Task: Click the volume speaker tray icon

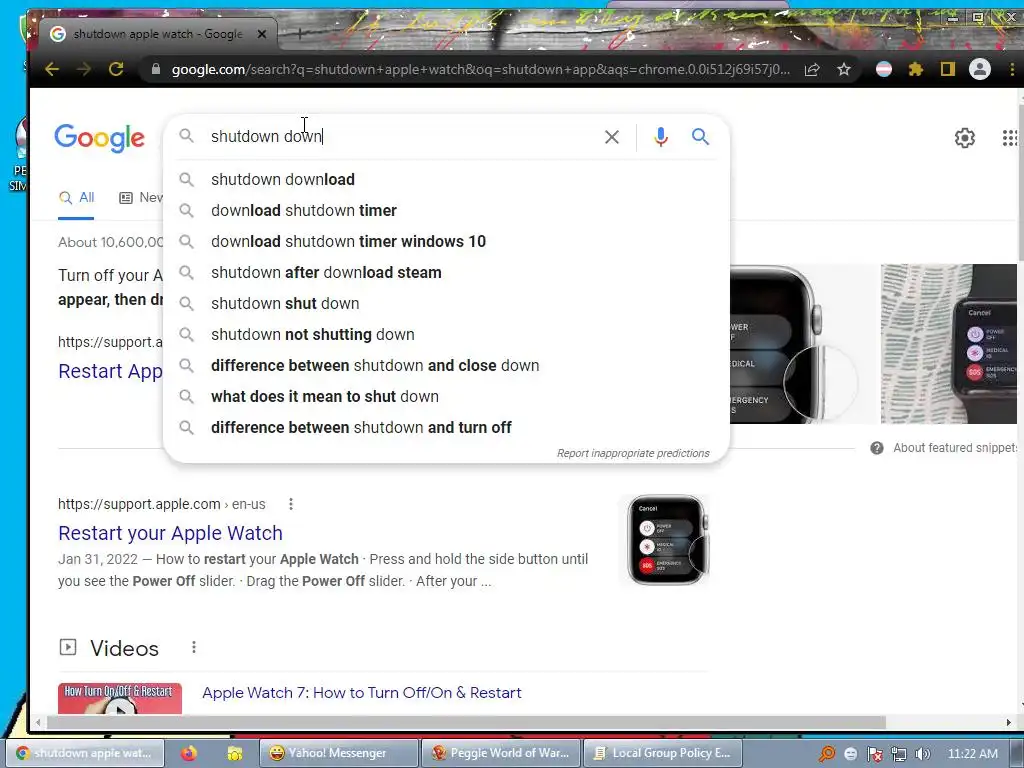Action: pos(923,754)
